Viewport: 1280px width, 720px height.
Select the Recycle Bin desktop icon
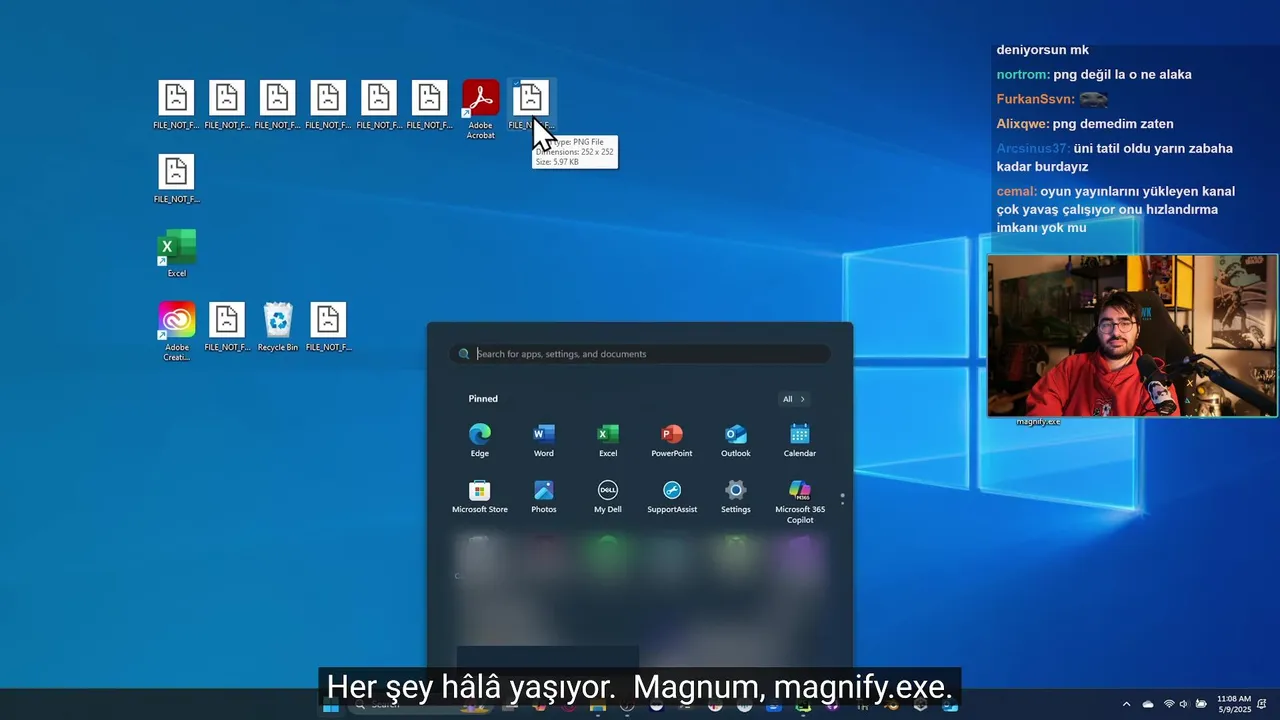coord(278,326)
